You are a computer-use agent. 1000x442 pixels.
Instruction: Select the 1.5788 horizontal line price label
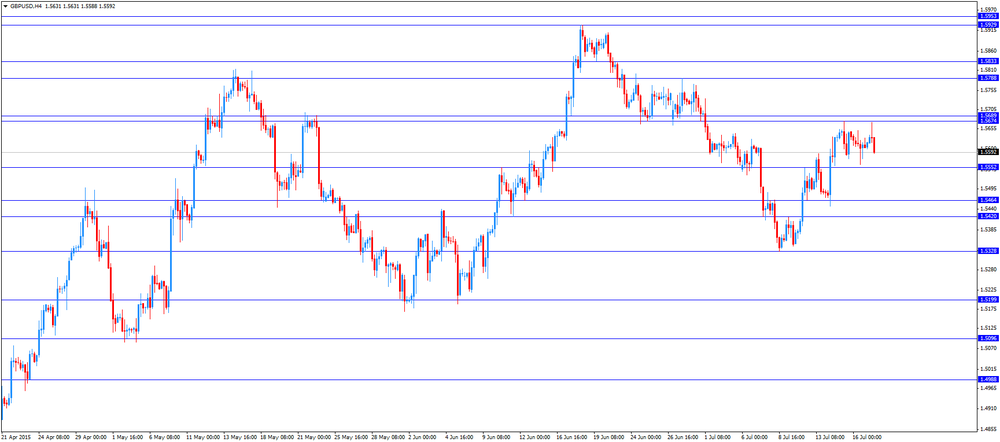pyautogui.click(x=987, y=78)
